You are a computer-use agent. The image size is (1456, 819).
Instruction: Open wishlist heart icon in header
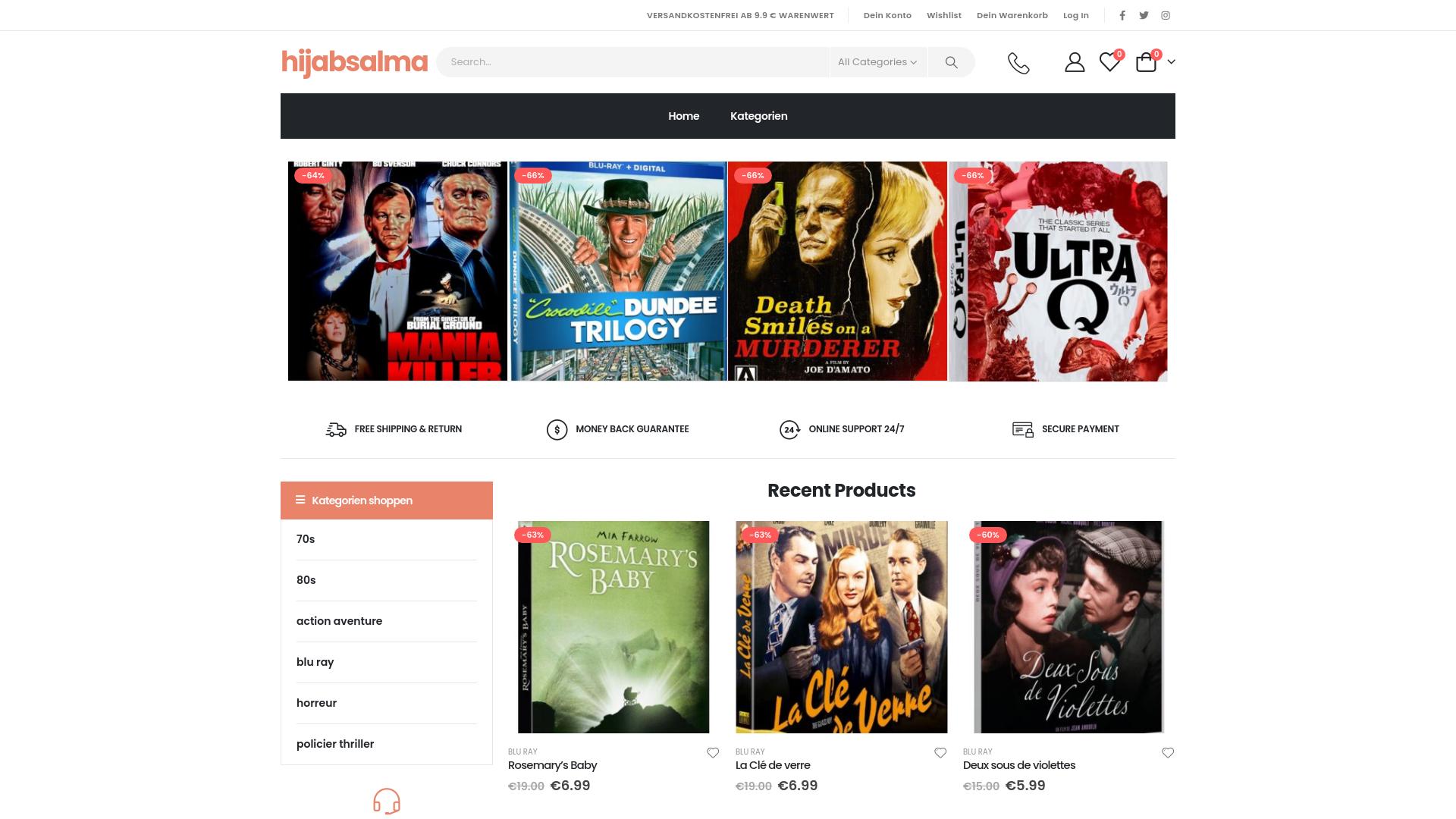1109,62
